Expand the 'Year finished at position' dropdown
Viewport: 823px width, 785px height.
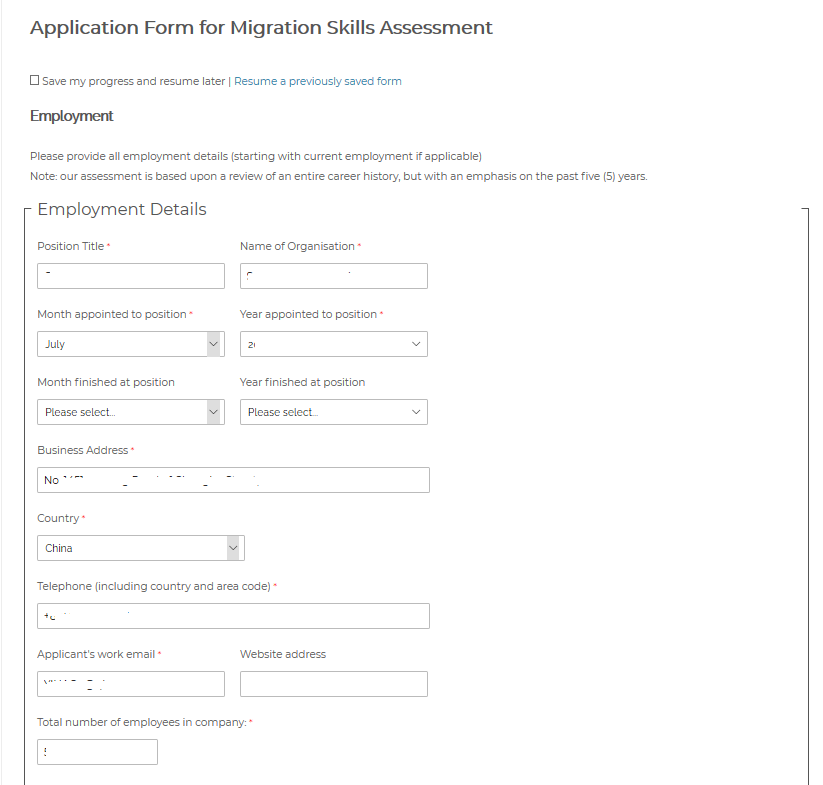coord(334,412)
